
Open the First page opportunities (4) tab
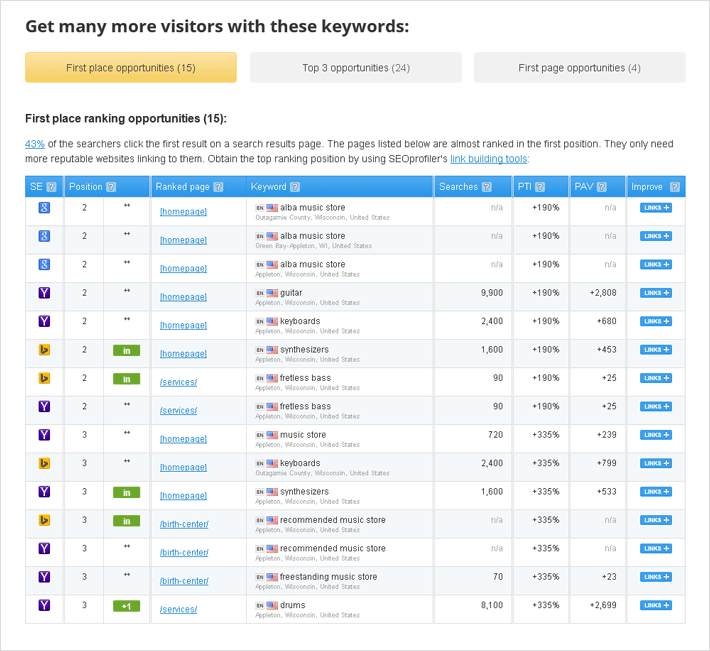(x=579, y=68)
